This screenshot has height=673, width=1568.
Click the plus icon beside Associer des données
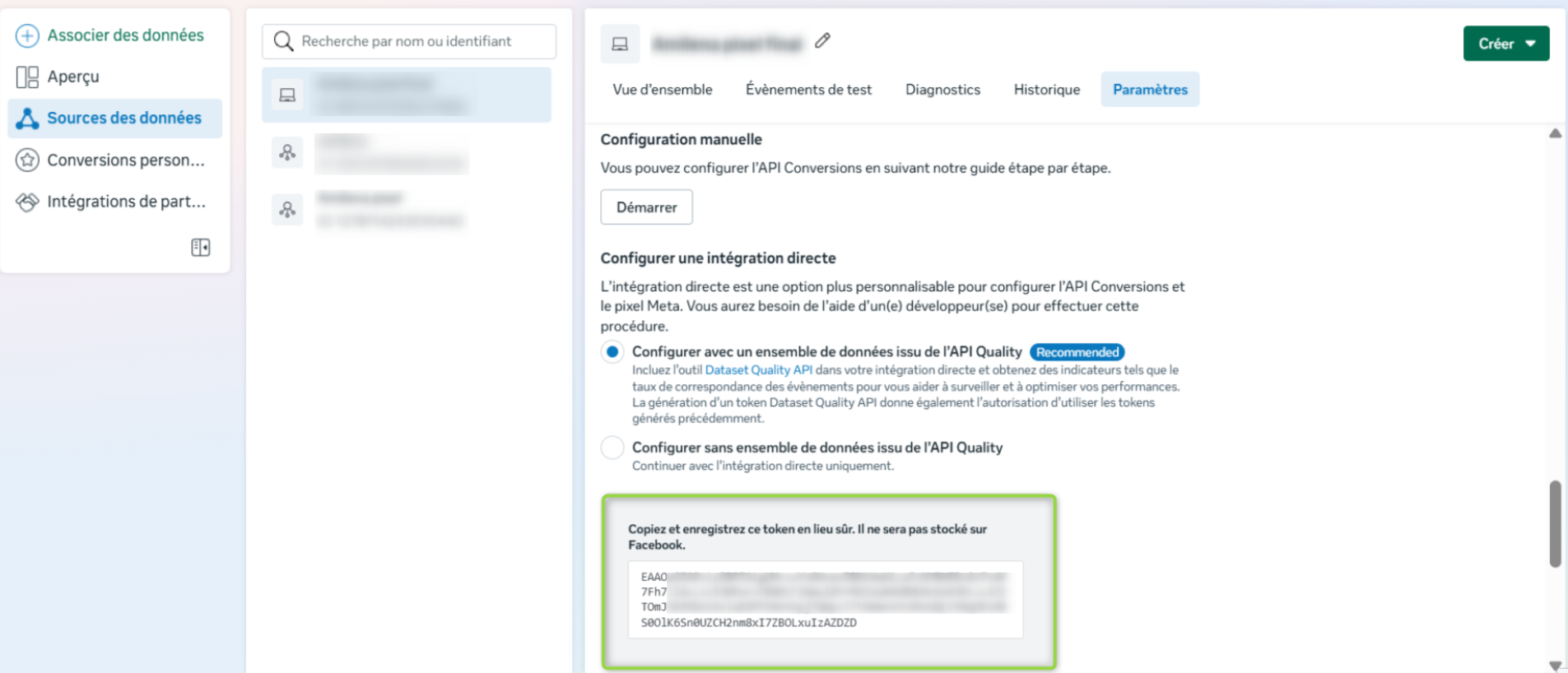(27, 35)
